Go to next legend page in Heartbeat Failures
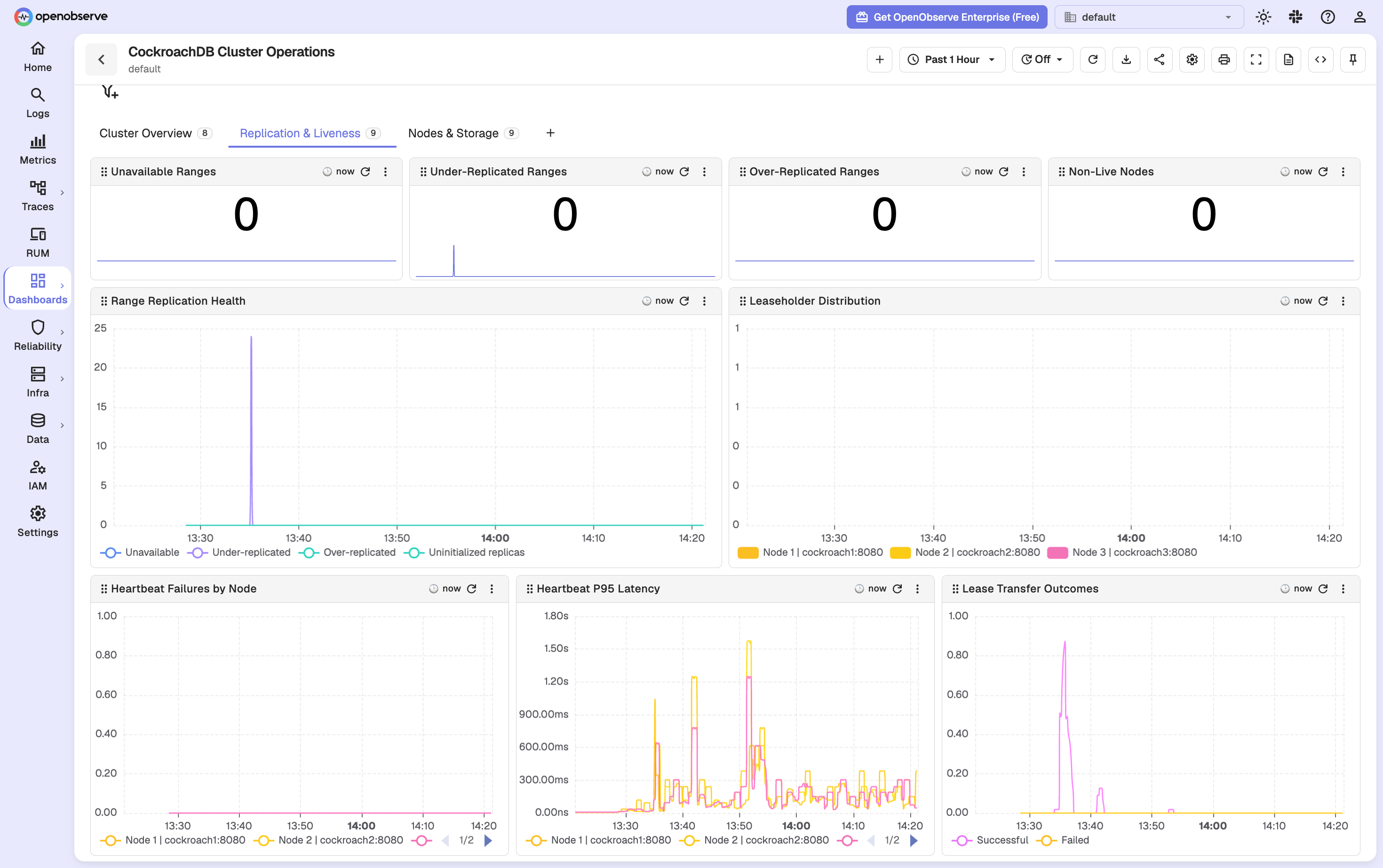 pyautogui.click(x=488, y=840)
